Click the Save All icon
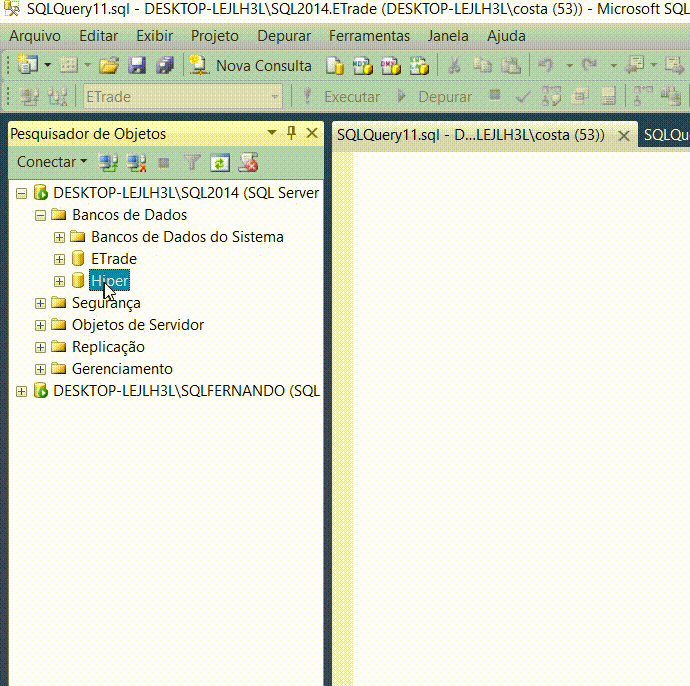This screenshot has width=690, height=686. tap(165, 66)
